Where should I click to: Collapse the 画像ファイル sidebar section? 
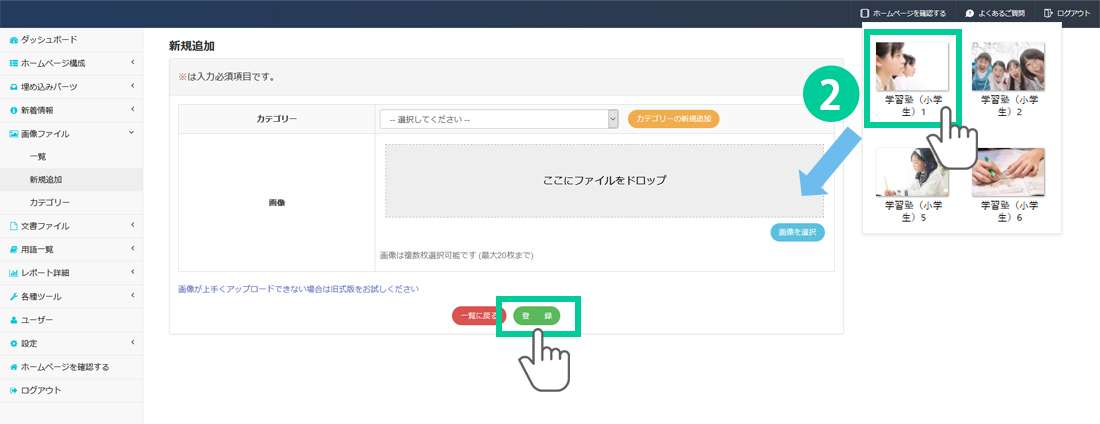click(131, 133)
